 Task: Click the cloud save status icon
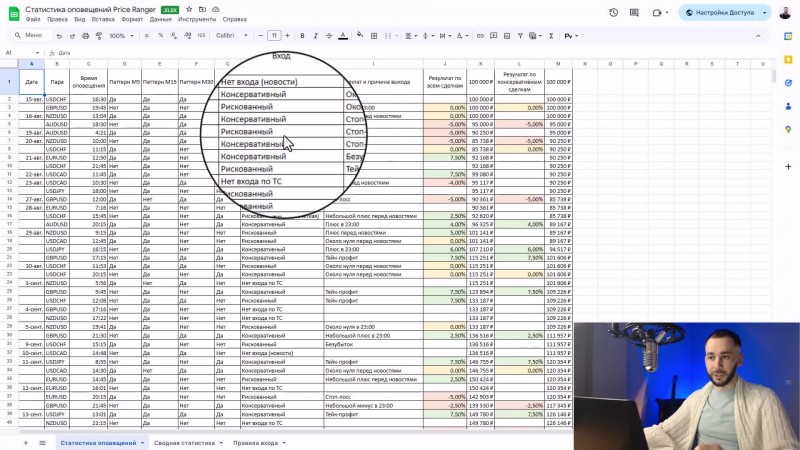pyautogui.click(x=216, y=9)
